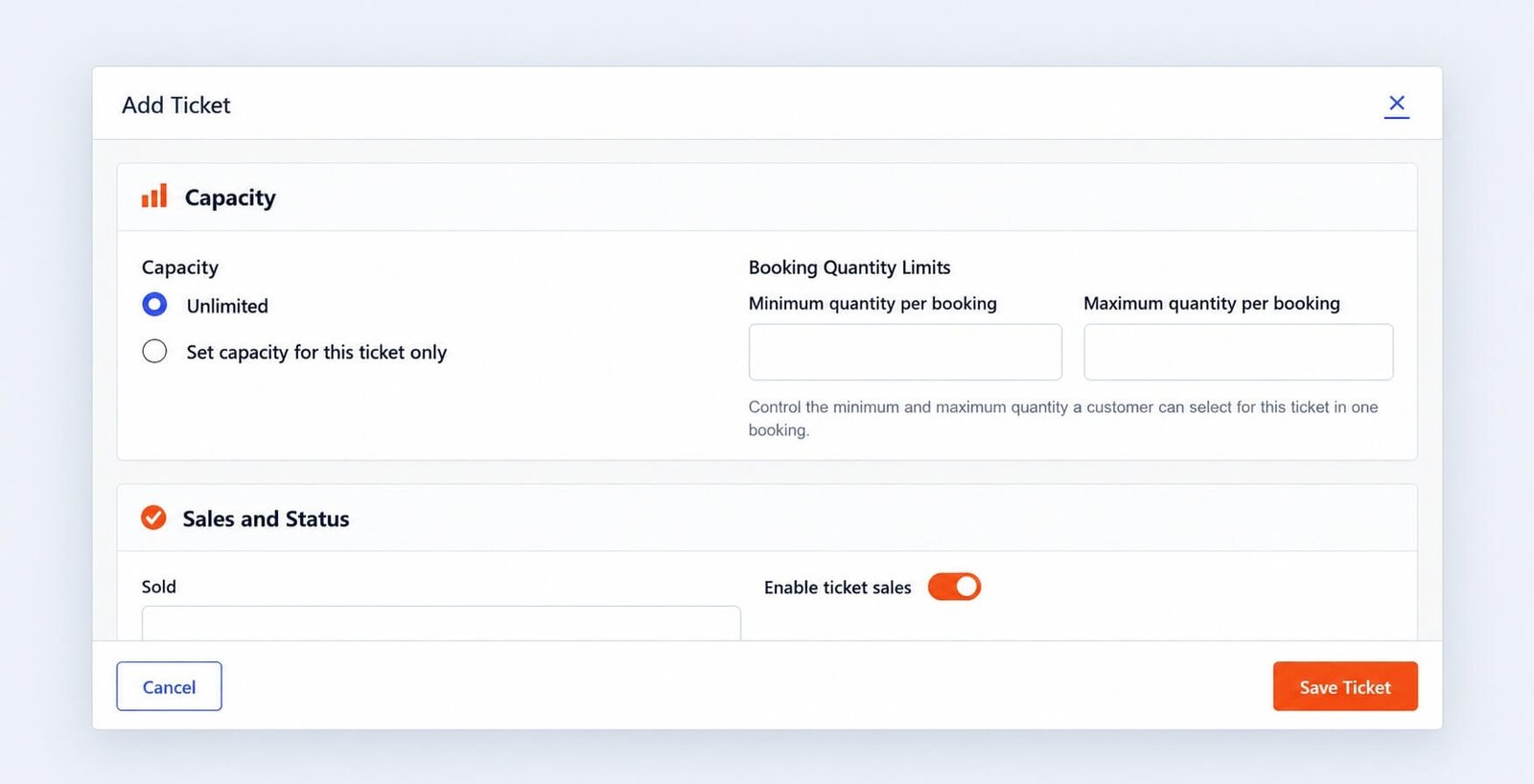The height and width of the screenshot is (784, 1534).
Task: Click the quantity control help text
Action: coord(1063,419)
